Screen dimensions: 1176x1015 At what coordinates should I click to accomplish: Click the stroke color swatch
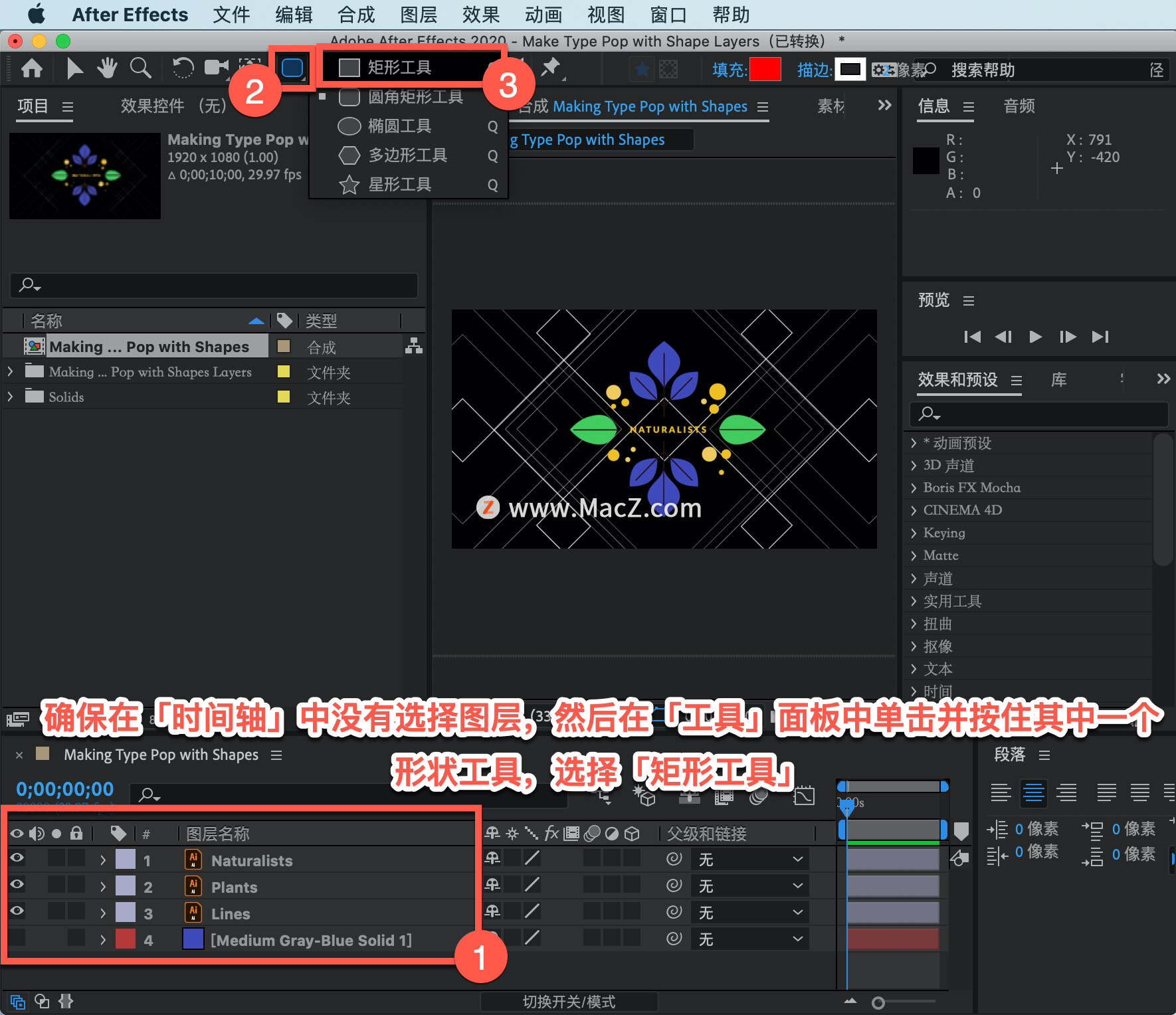coord(850,69)
